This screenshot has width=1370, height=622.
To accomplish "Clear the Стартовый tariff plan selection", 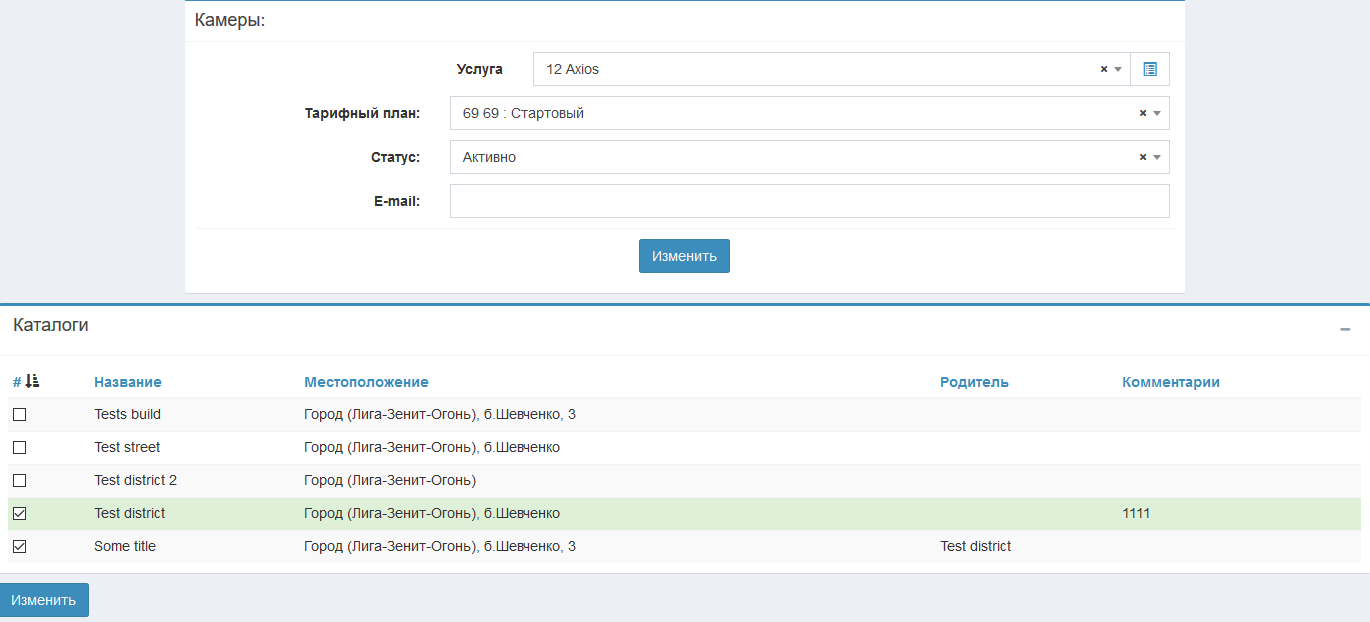I will click(1142, 114).
